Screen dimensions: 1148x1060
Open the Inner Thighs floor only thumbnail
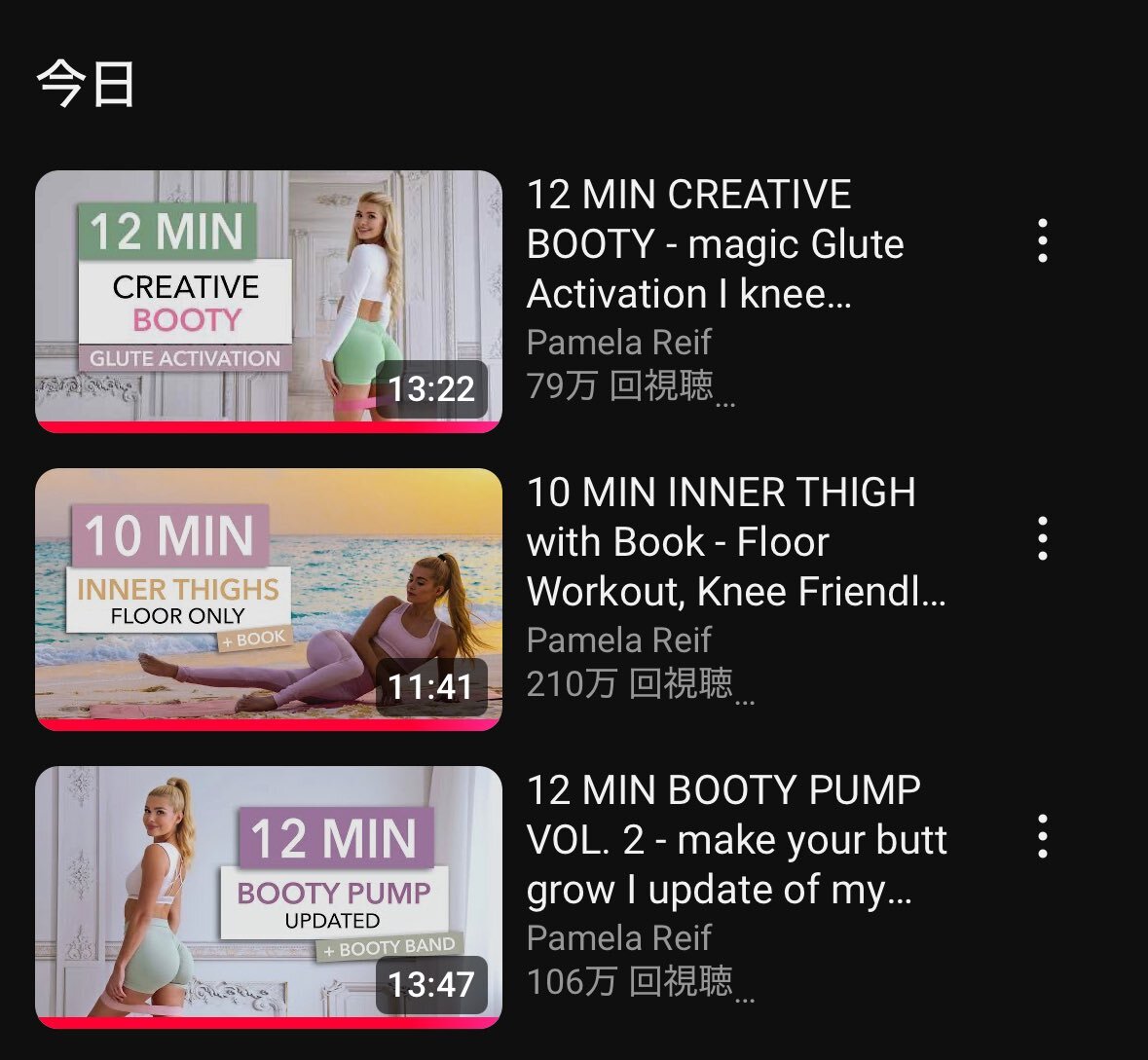click(269, 599)
